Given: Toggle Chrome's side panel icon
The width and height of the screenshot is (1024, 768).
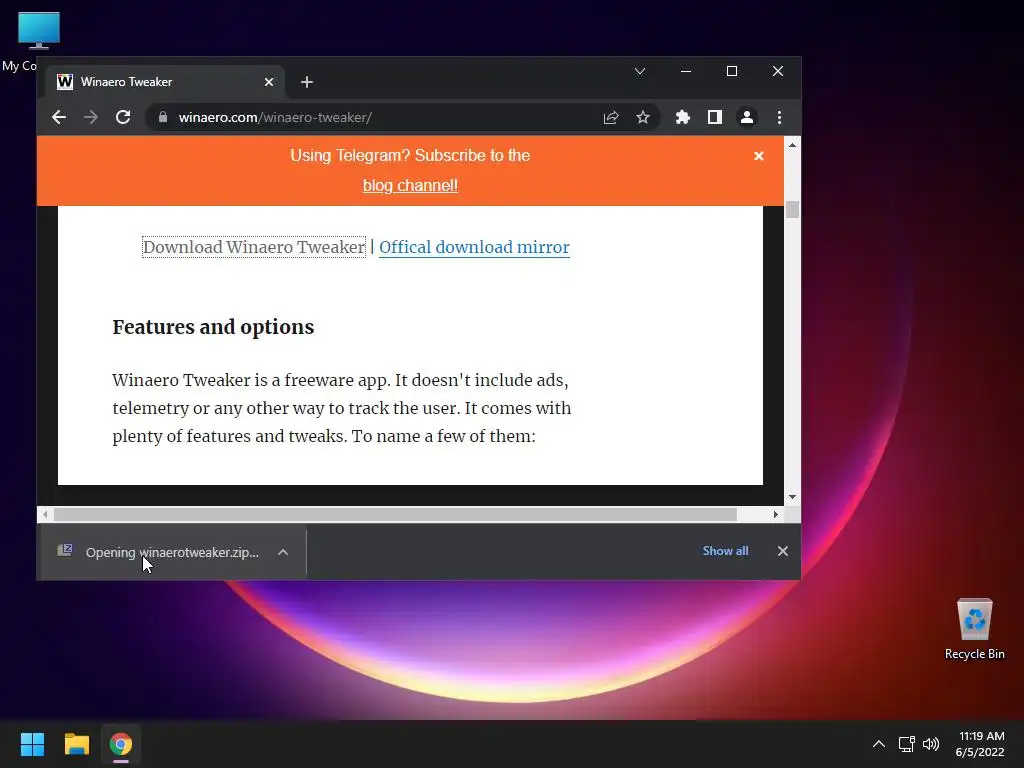Looking at the screenshot, I should pyautogui.click(x=714, y=118).
